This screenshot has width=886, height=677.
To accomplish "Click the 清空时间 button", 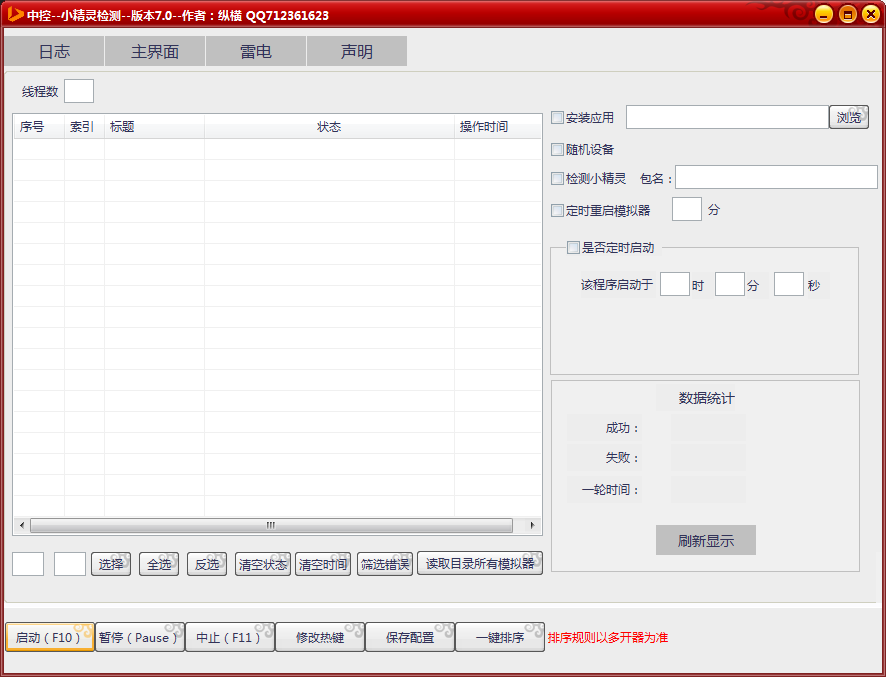I will coord(323,564).
